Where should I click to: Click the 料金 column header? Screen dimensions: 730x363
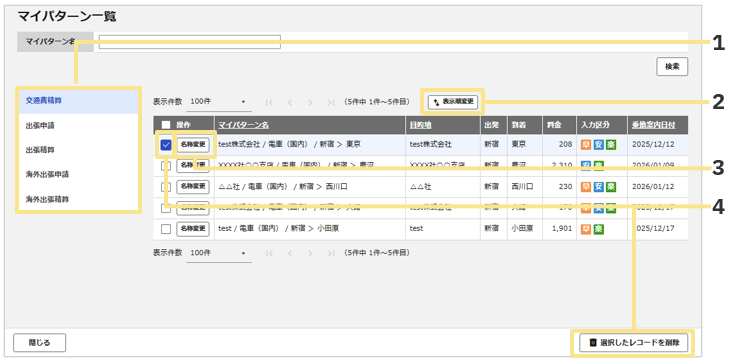tap(554, 125)
